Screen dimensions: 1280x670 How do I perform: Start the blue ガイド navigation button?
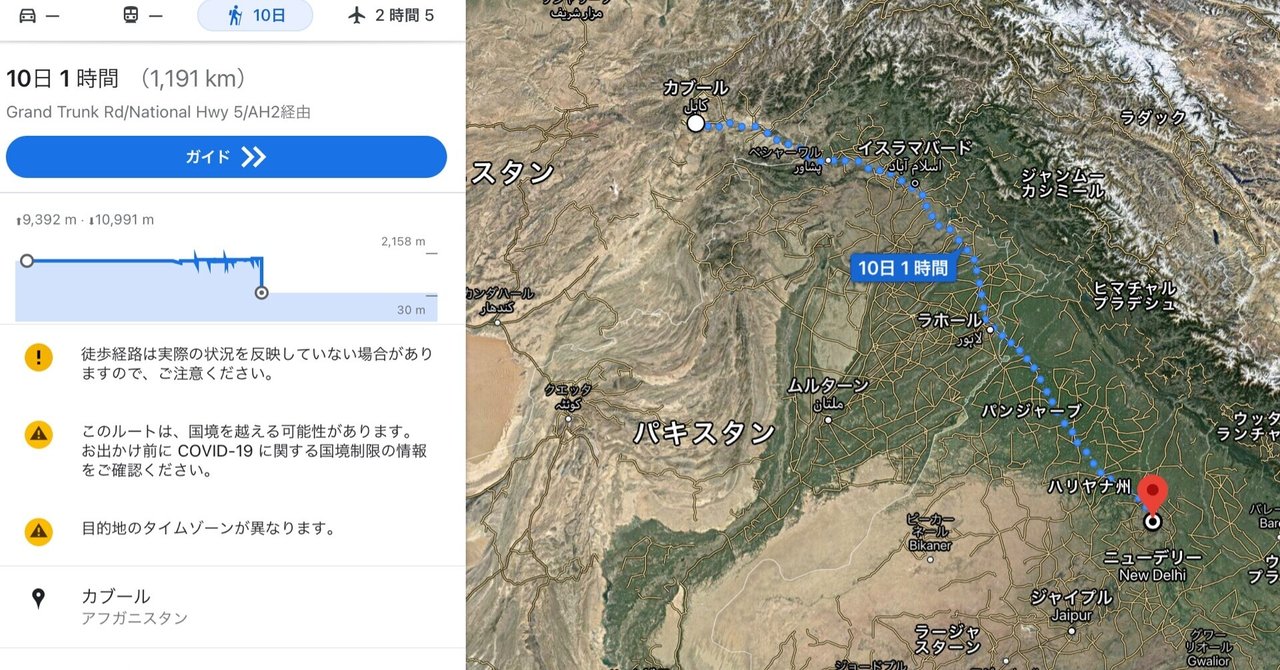(x=226, y=157)
